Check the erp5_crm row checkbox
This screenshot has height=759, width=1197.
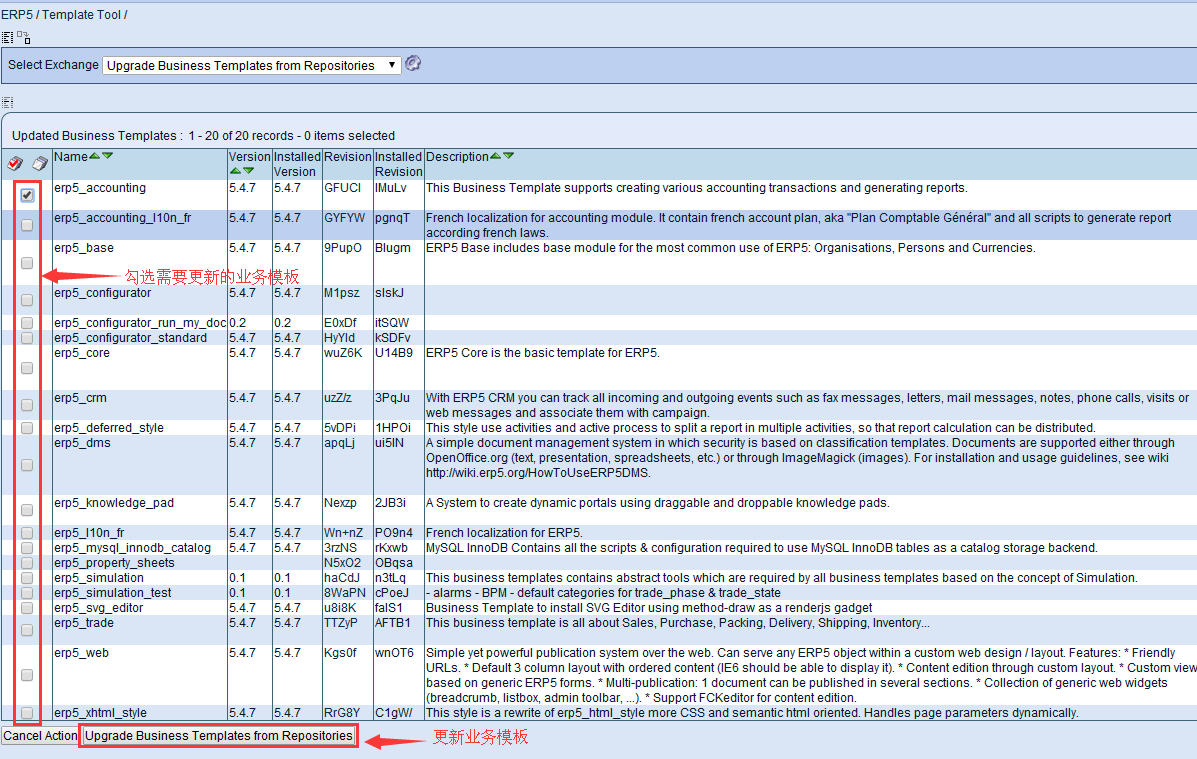point(27,405)
